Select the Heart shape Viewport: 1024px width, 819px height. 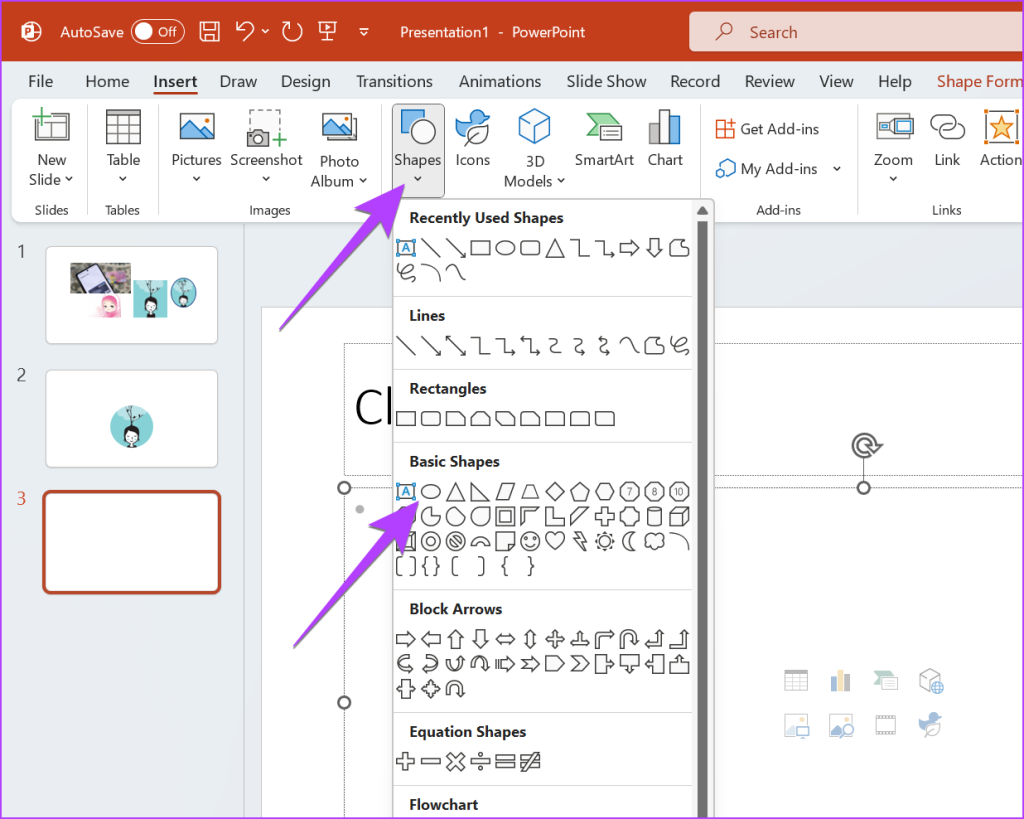[555, 541]
